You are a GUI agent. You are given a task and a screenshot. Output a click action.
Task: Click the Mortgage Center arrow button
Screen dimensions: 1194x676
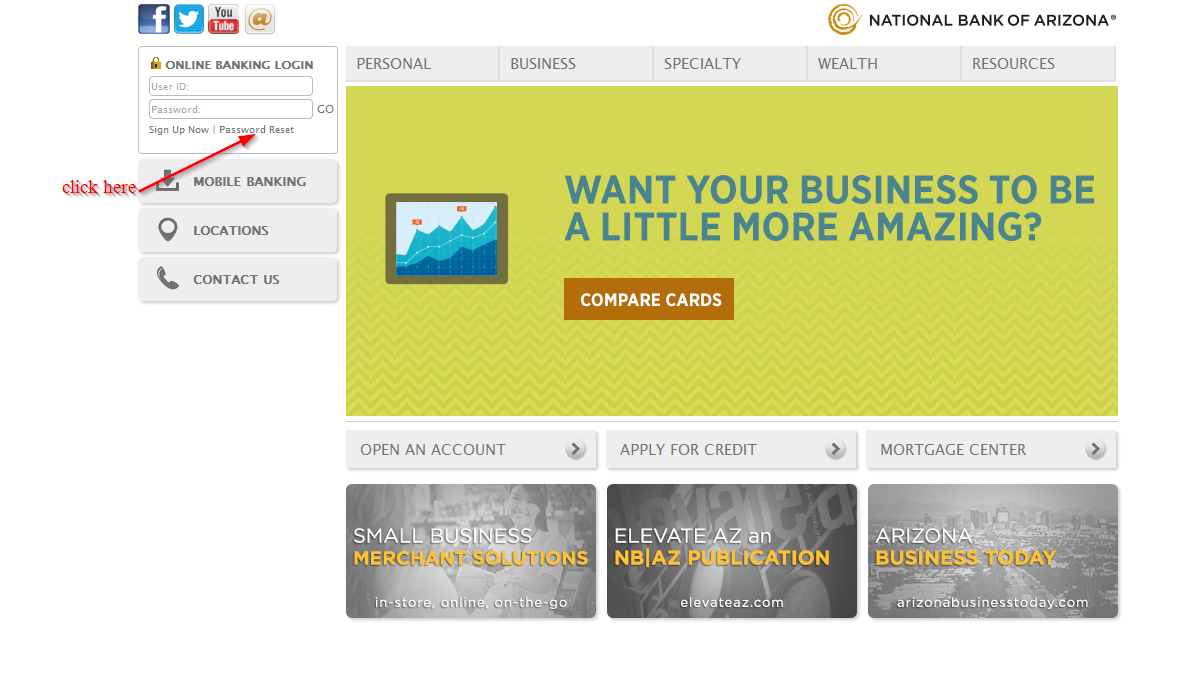coord(1096,450)
